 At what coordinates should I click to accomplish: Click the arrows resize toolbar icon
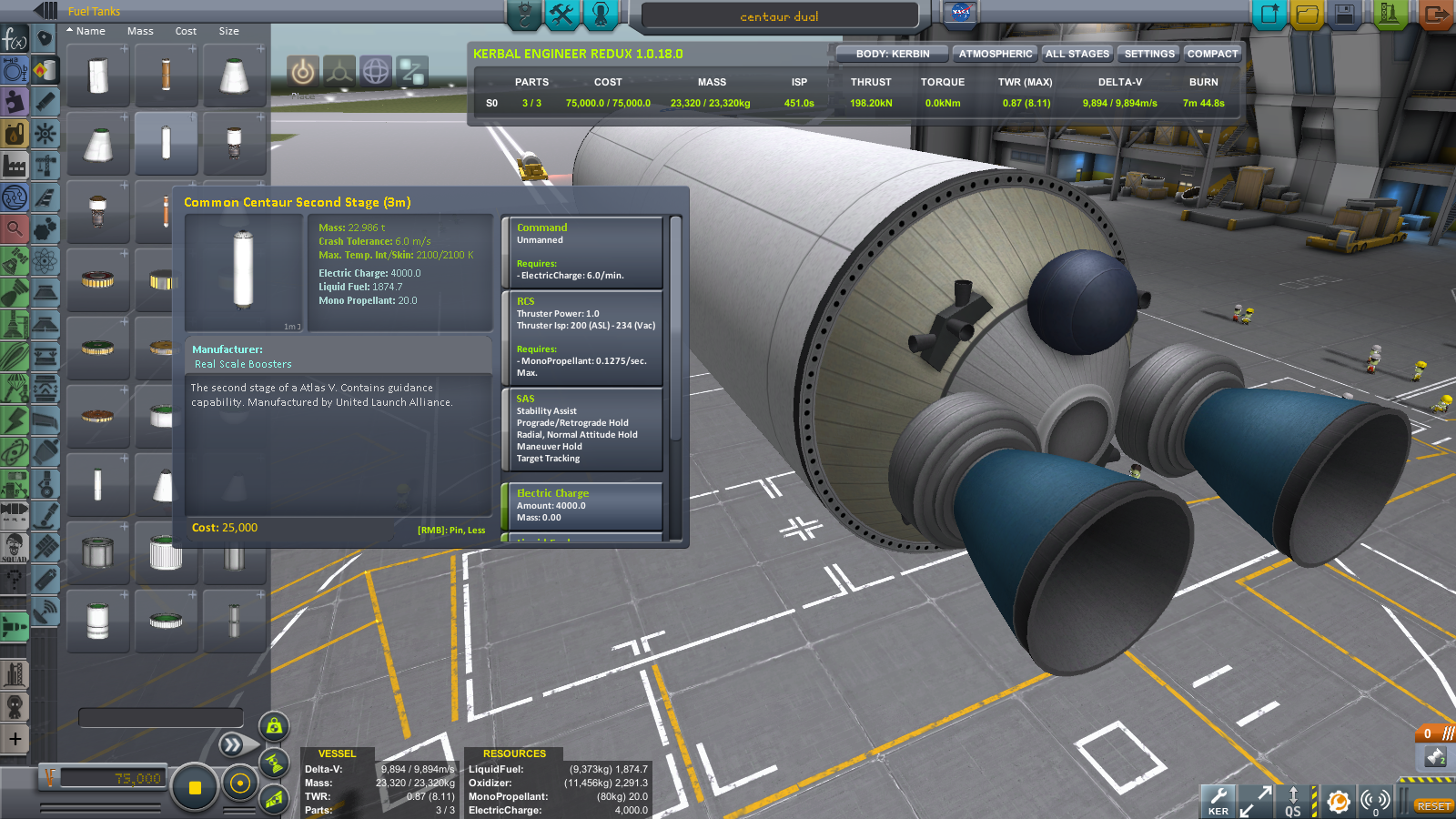pos(1256,801)
